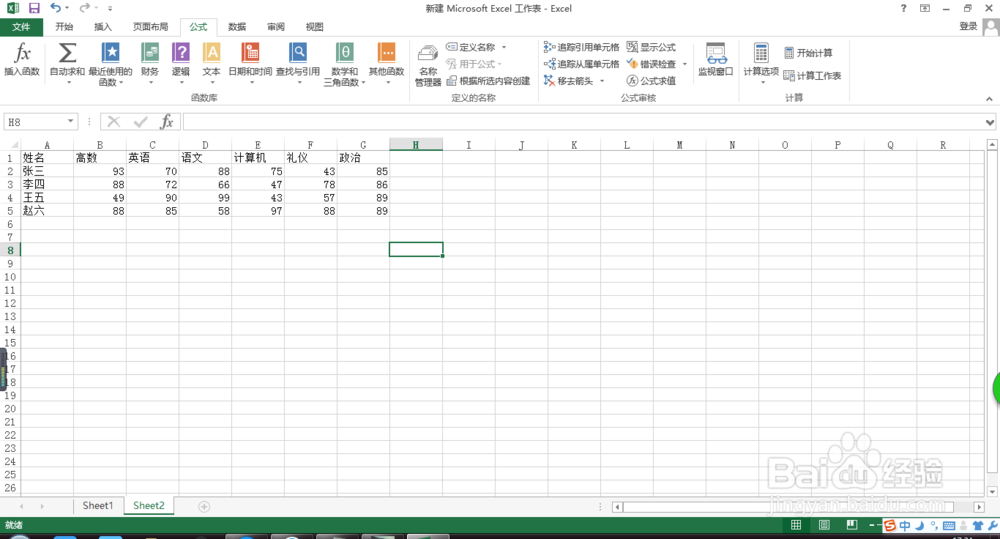
Task: Expand the formula bar with its chevron
Action: coord(989,122)
